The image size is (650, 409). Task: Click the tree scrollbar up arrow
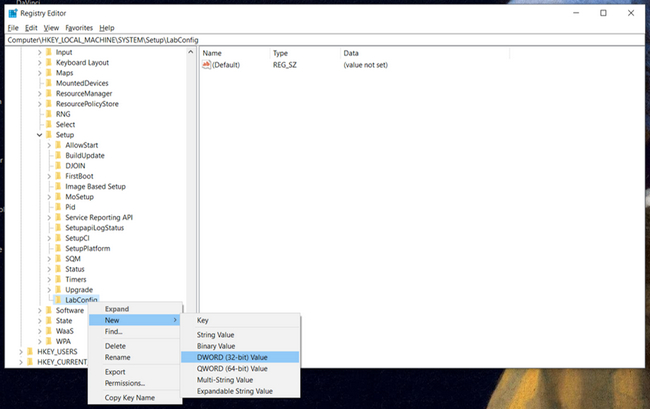point(191,52)
